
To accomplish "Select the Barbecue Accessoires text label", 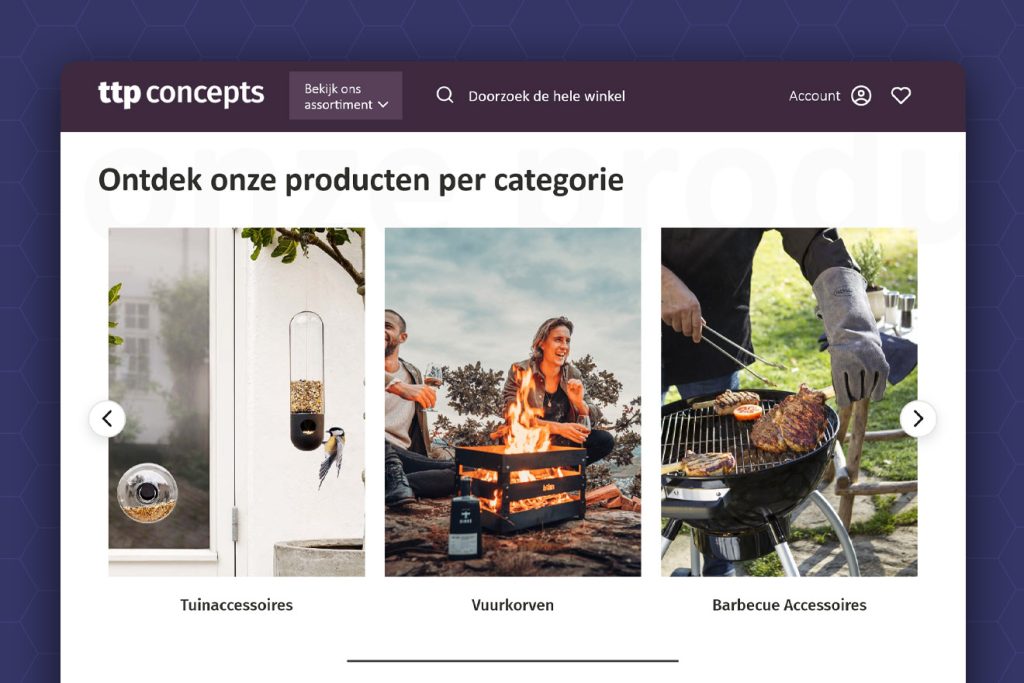I will [x=789, y=605].
